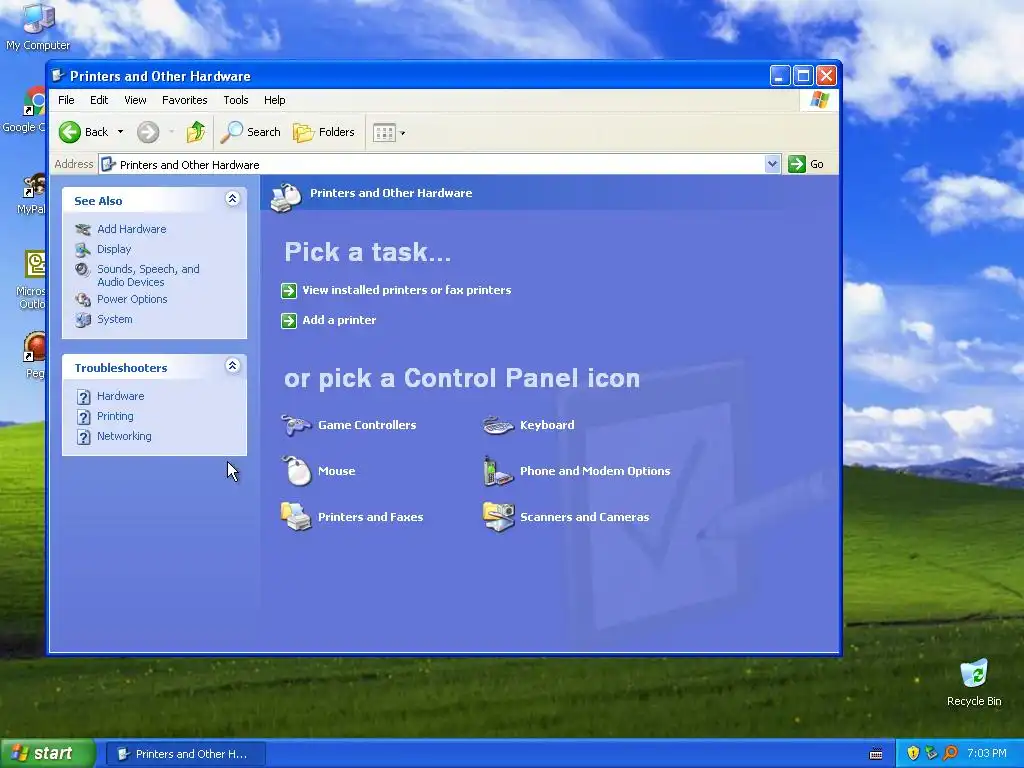Open the Favorites menu
Image resolution: width=1024 pixels, height=768 pixels.
coord(185,100)
